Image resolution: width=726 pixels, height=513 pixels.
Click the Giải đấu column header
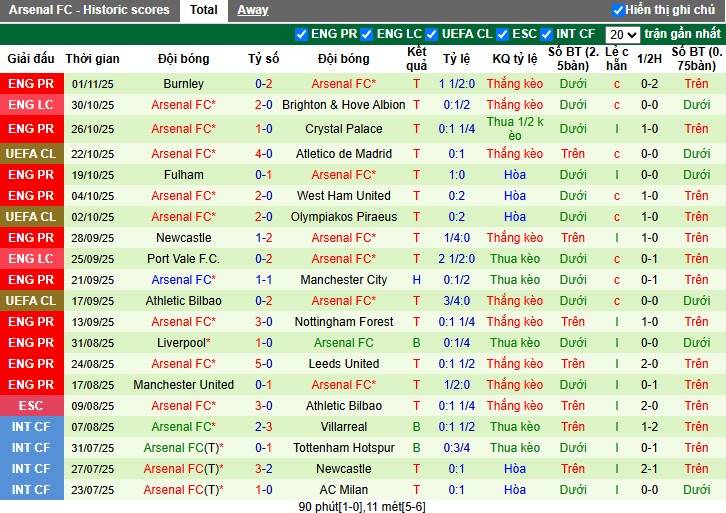click(31, 59)
